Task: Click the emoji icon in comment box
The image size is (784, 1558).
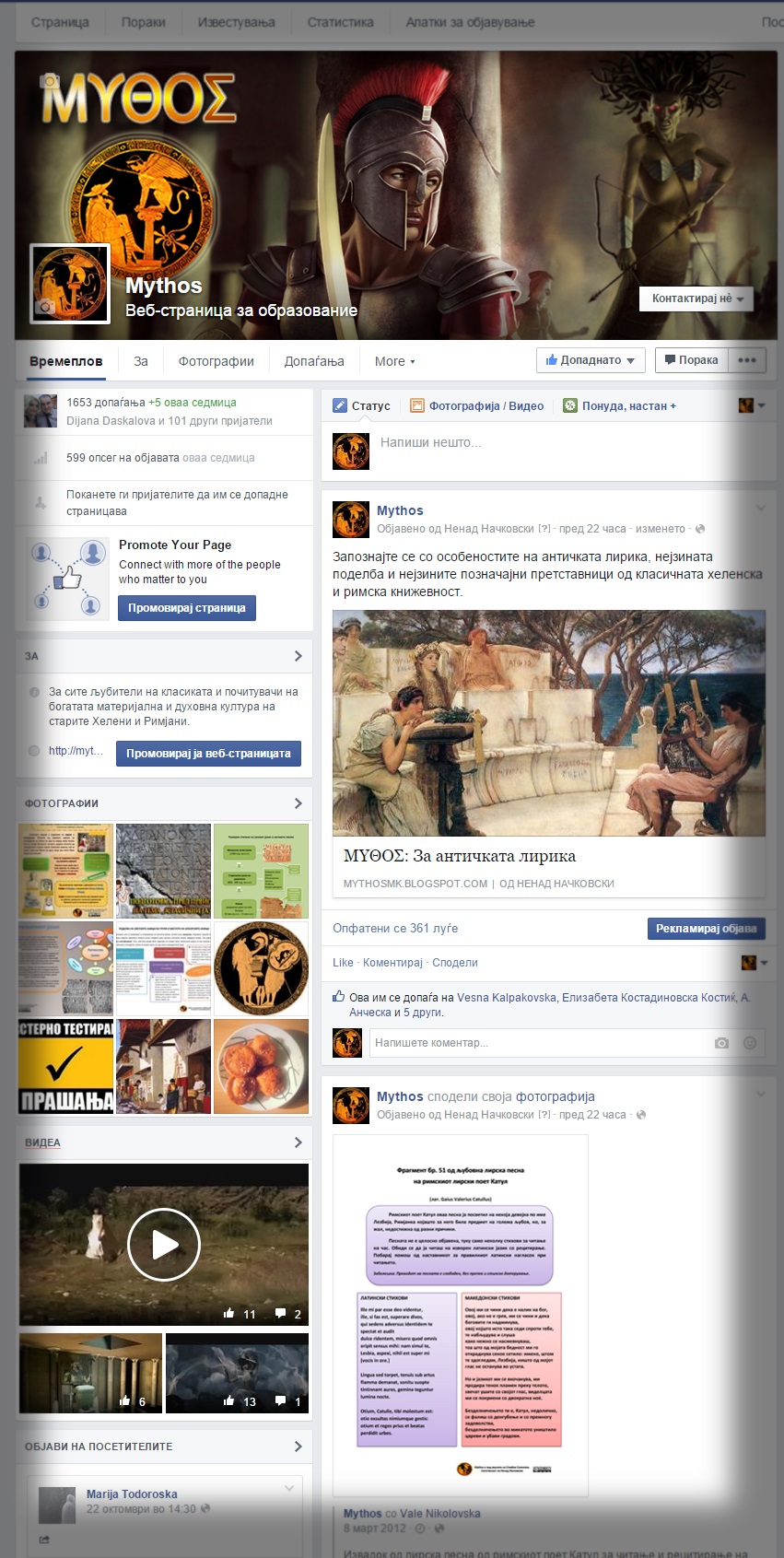Action: click(x=750, y=1043)
